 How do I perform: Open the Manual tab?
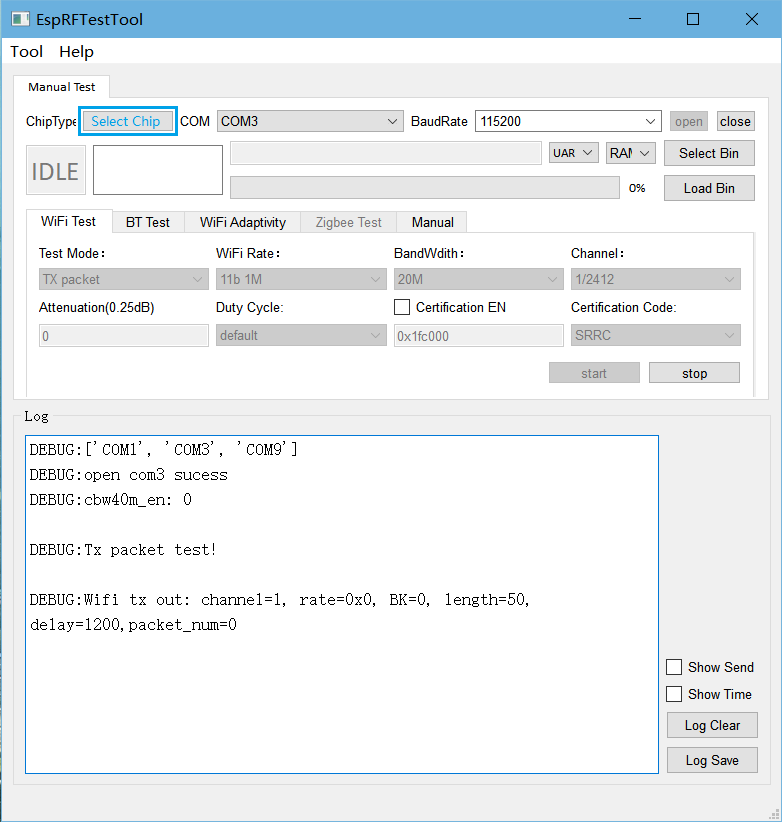[x=432, y=222]
